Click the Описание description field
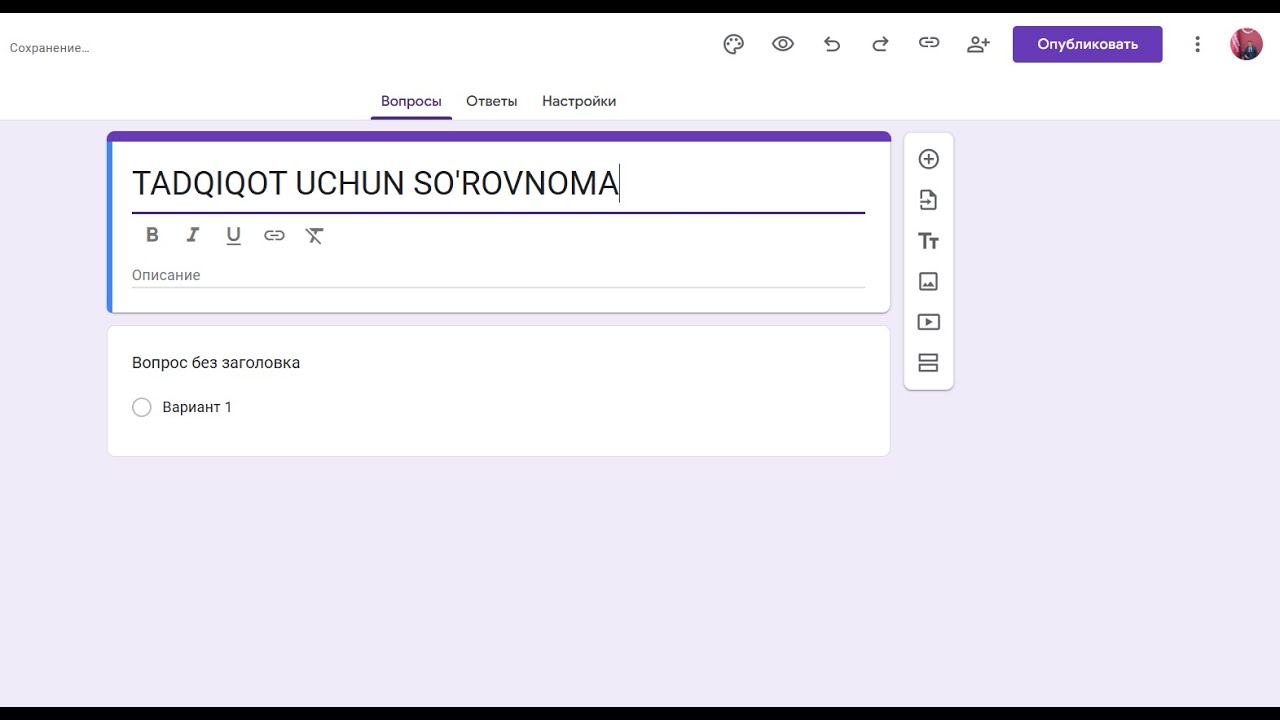1280x720 pixels. pyautogui.click(x=498, y=275)
